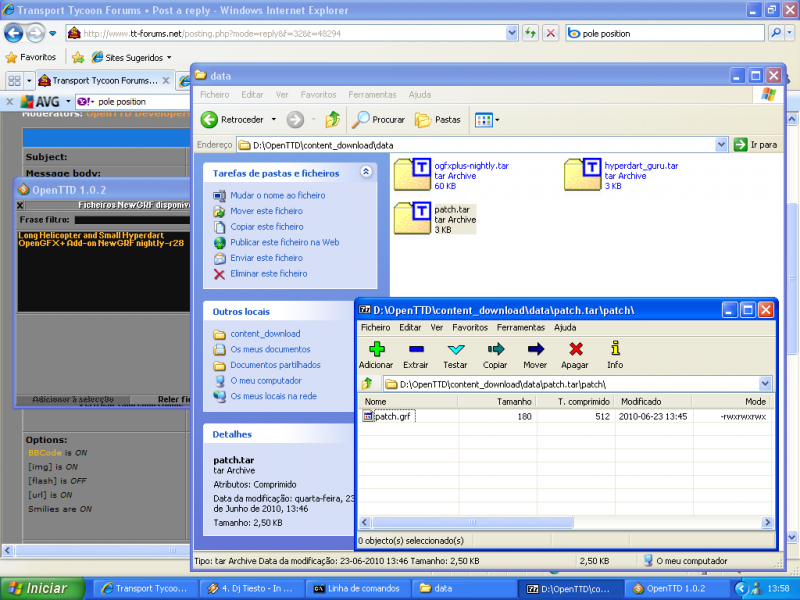Select OpenGFX+ Add-on NewGRF nightly-r28 entry
The width and height of the screenshot is (800, 600).
[x=101, y=243]
